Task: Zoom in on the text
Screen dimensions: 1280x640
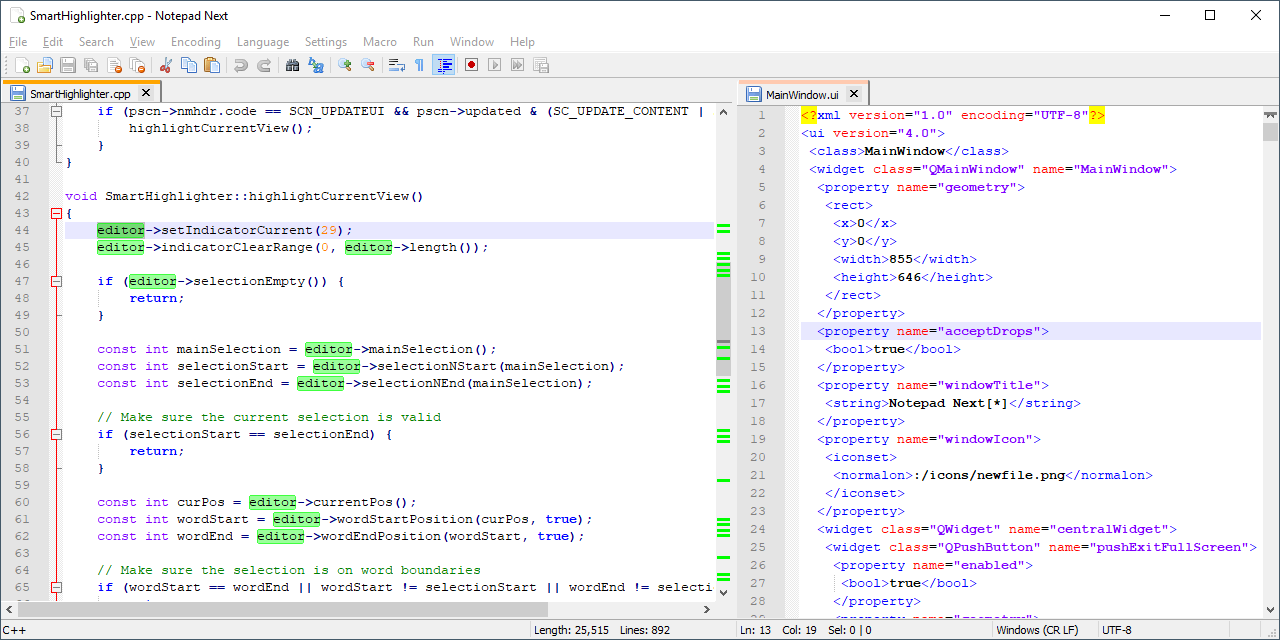Action: click(345, 64)
